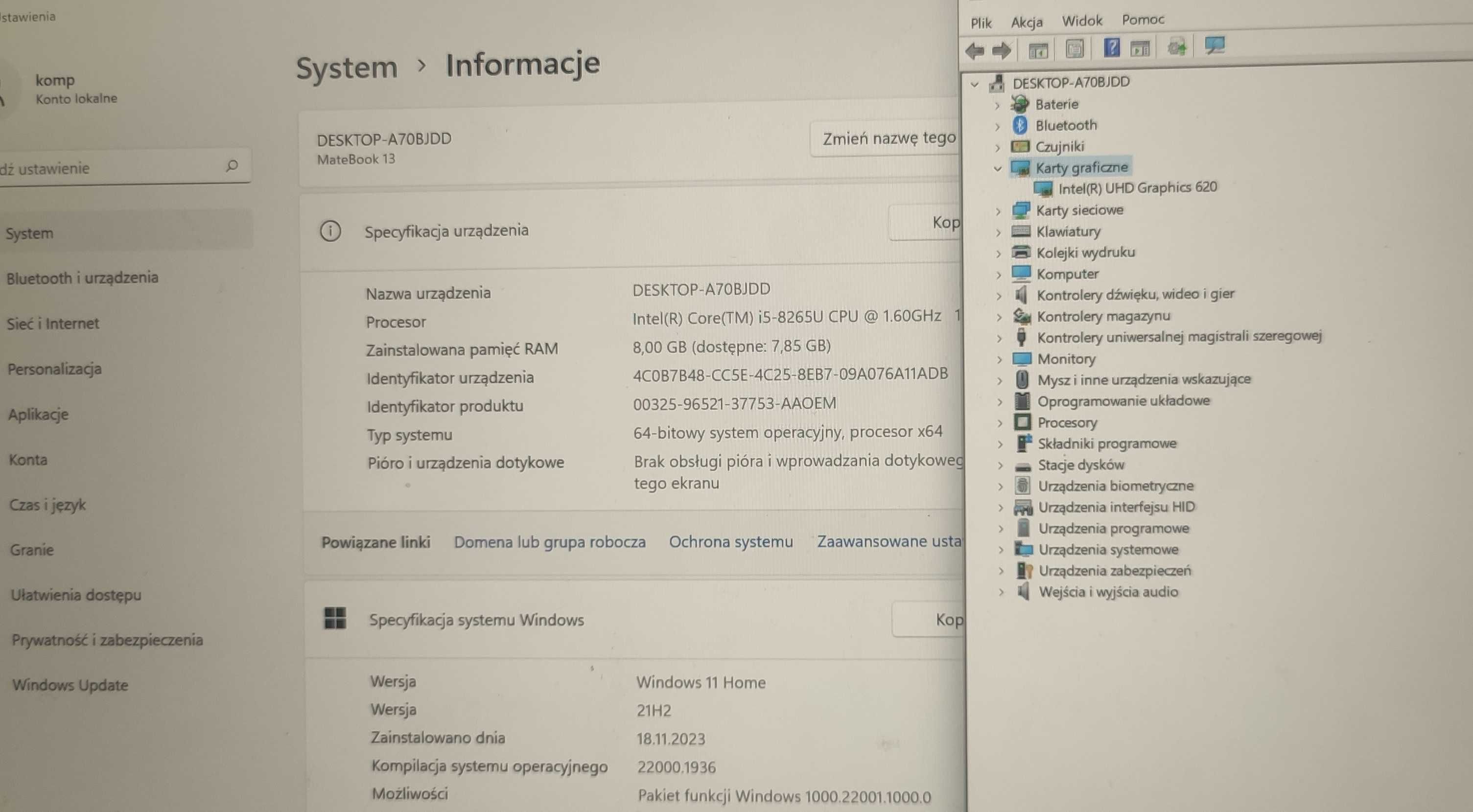The image size is (1473, 812).
Task: Select Urządzenia programowe row
Action: [x=1114, y=528]
